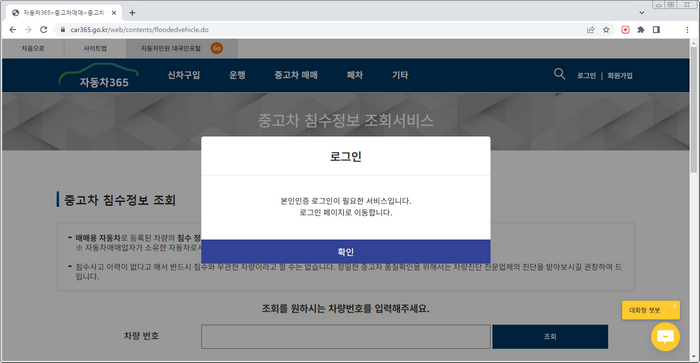Open the 중고차 매매 menu

296,75
